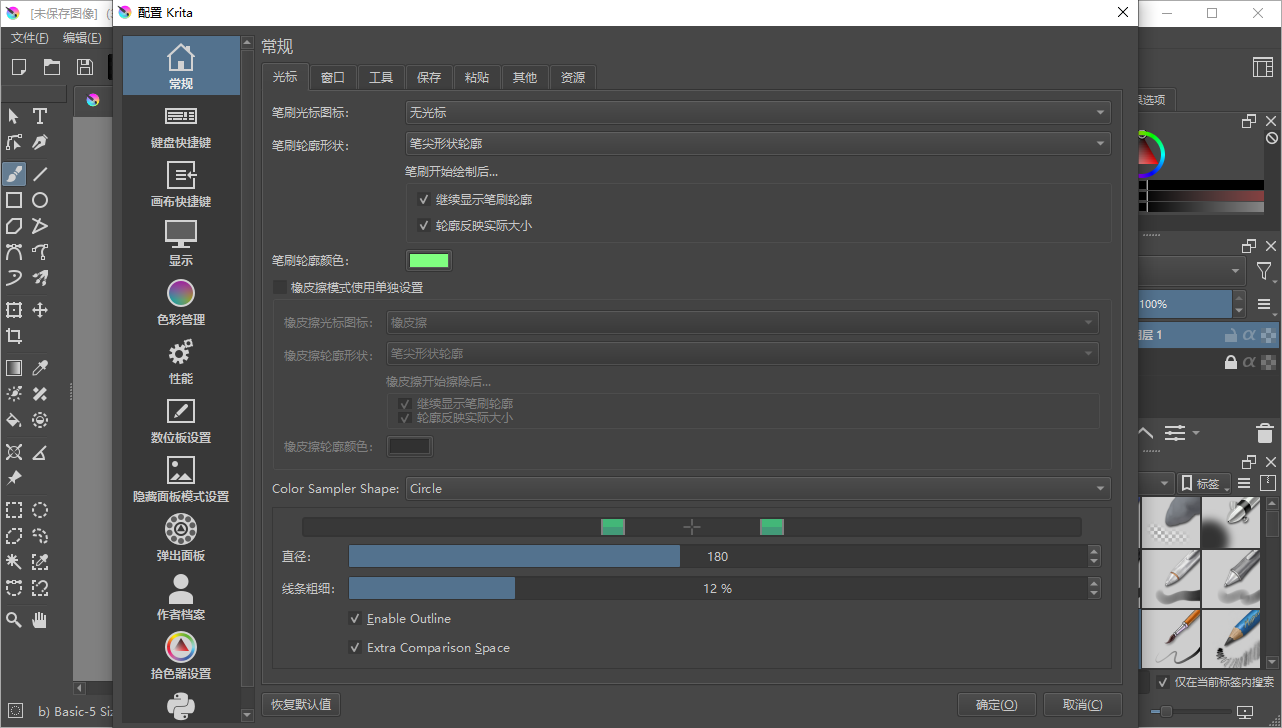Uncheck 继续显示笔刷轮廓 under 笔刷开始绘制后
This screenshot has width=1282, height=728.
pyautogui.click(x=424, y=200)
